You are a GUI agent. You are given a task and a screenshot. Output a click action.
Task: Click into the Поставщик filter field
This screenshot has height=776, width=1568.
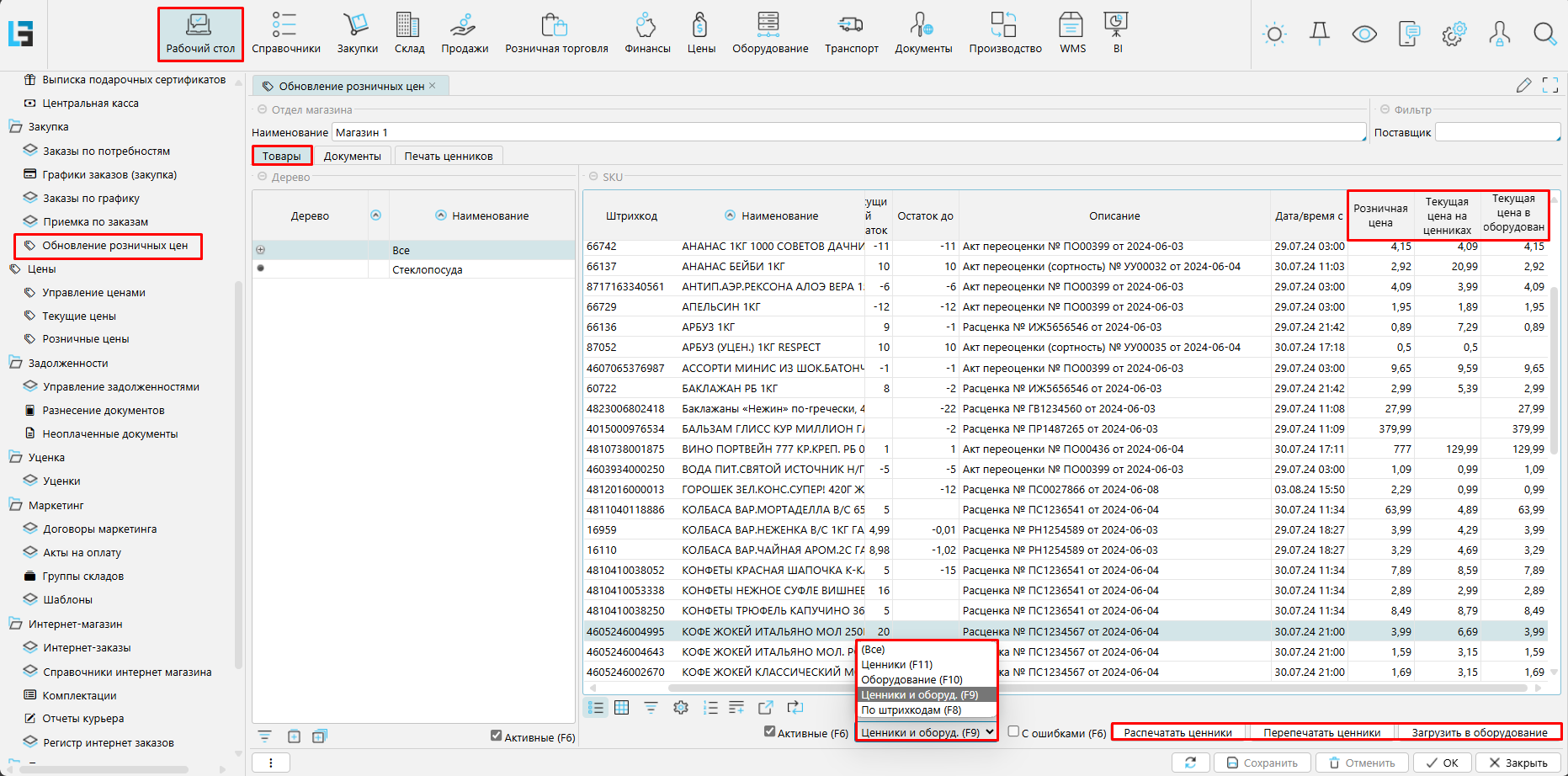(1496, 133)
